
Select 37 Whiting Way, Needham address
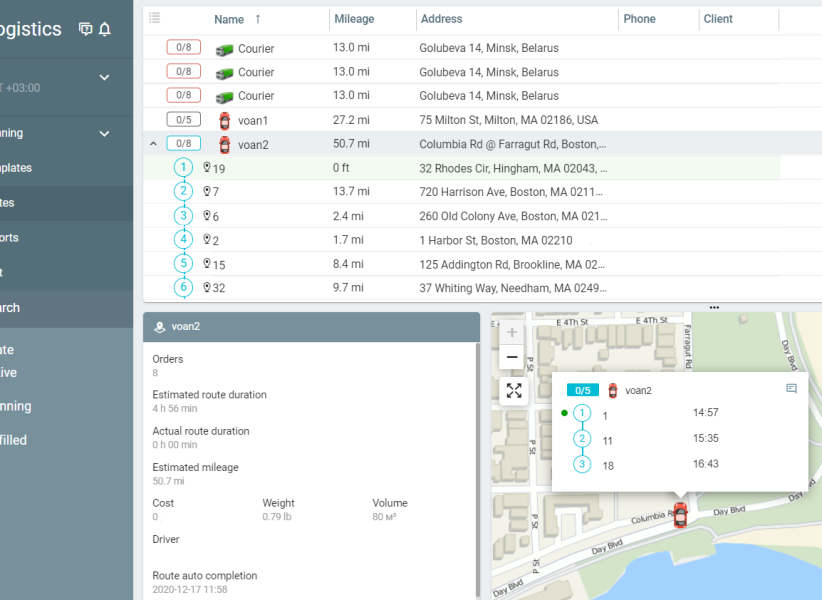coord(513,288)
